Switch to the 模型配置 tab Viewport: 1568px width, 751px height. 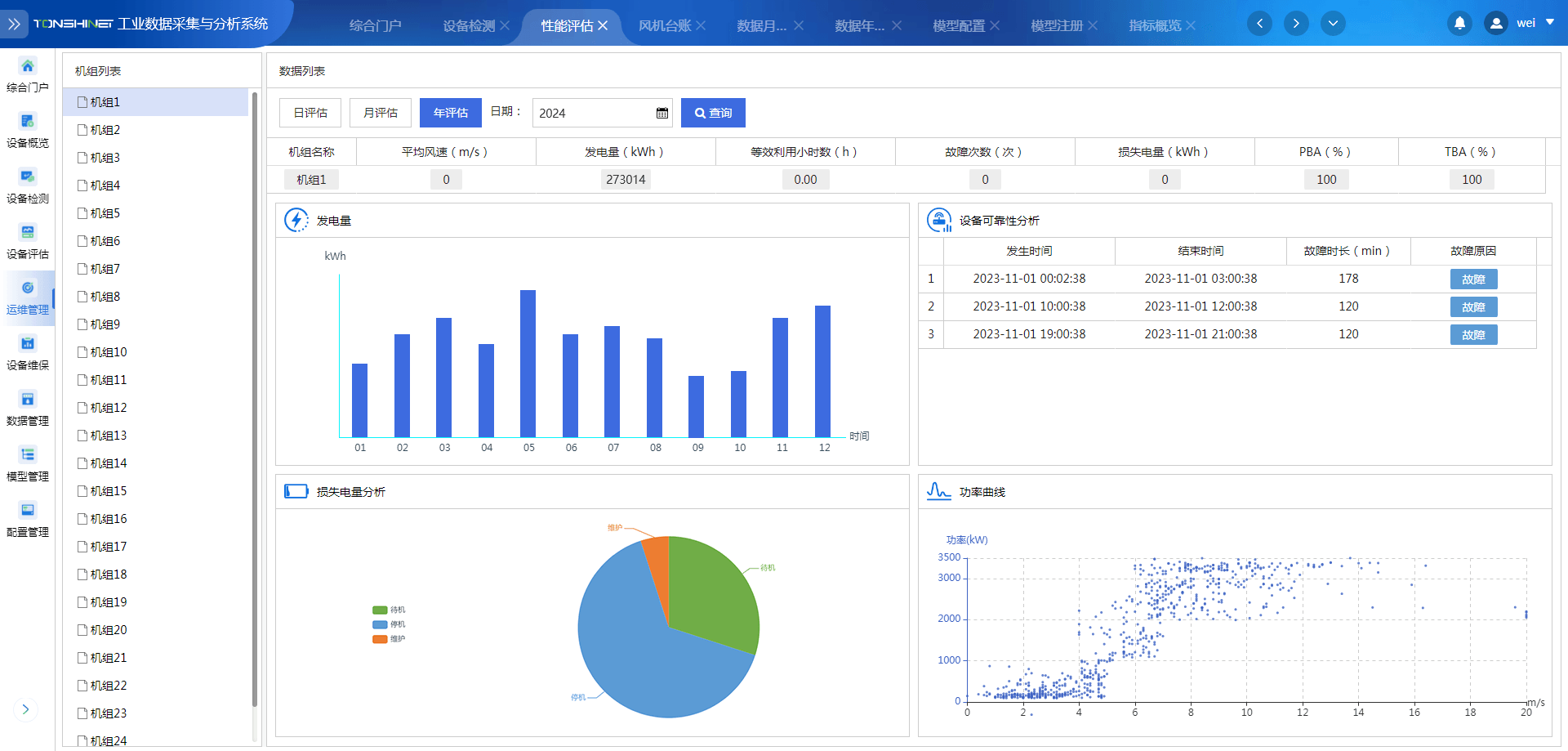[x=958, y=26]
